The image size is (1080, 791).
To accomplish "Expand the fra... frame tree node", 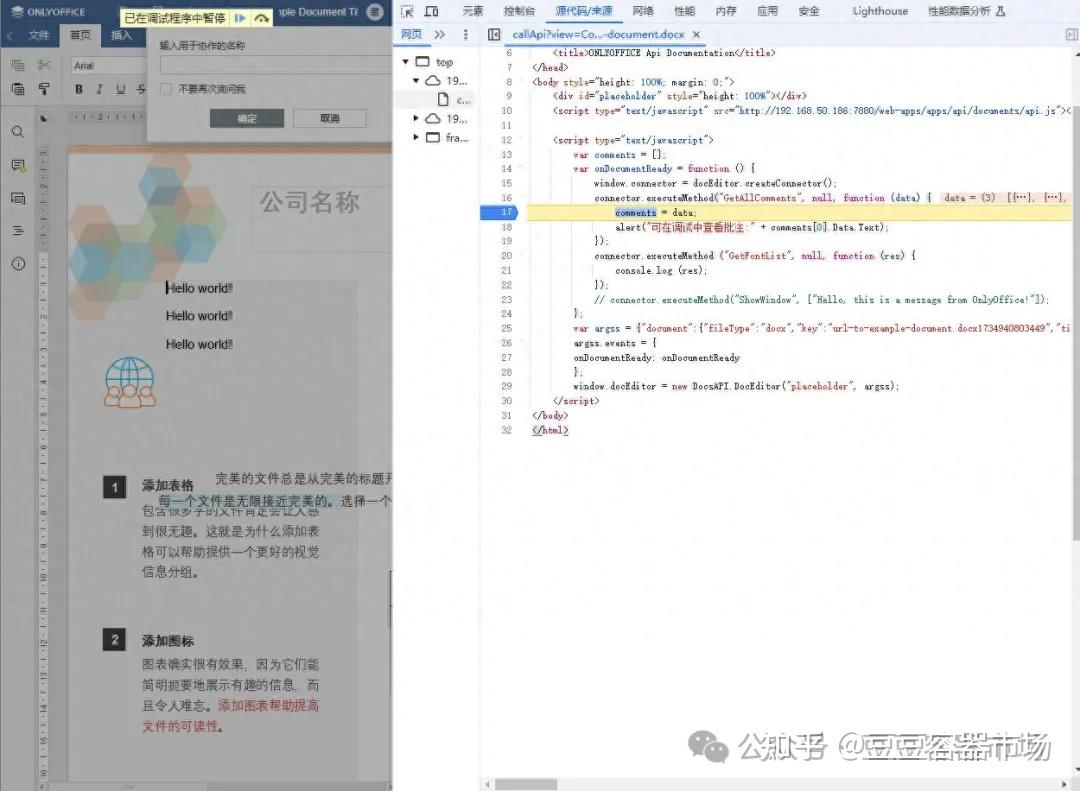I will click(x=415, y=138).
